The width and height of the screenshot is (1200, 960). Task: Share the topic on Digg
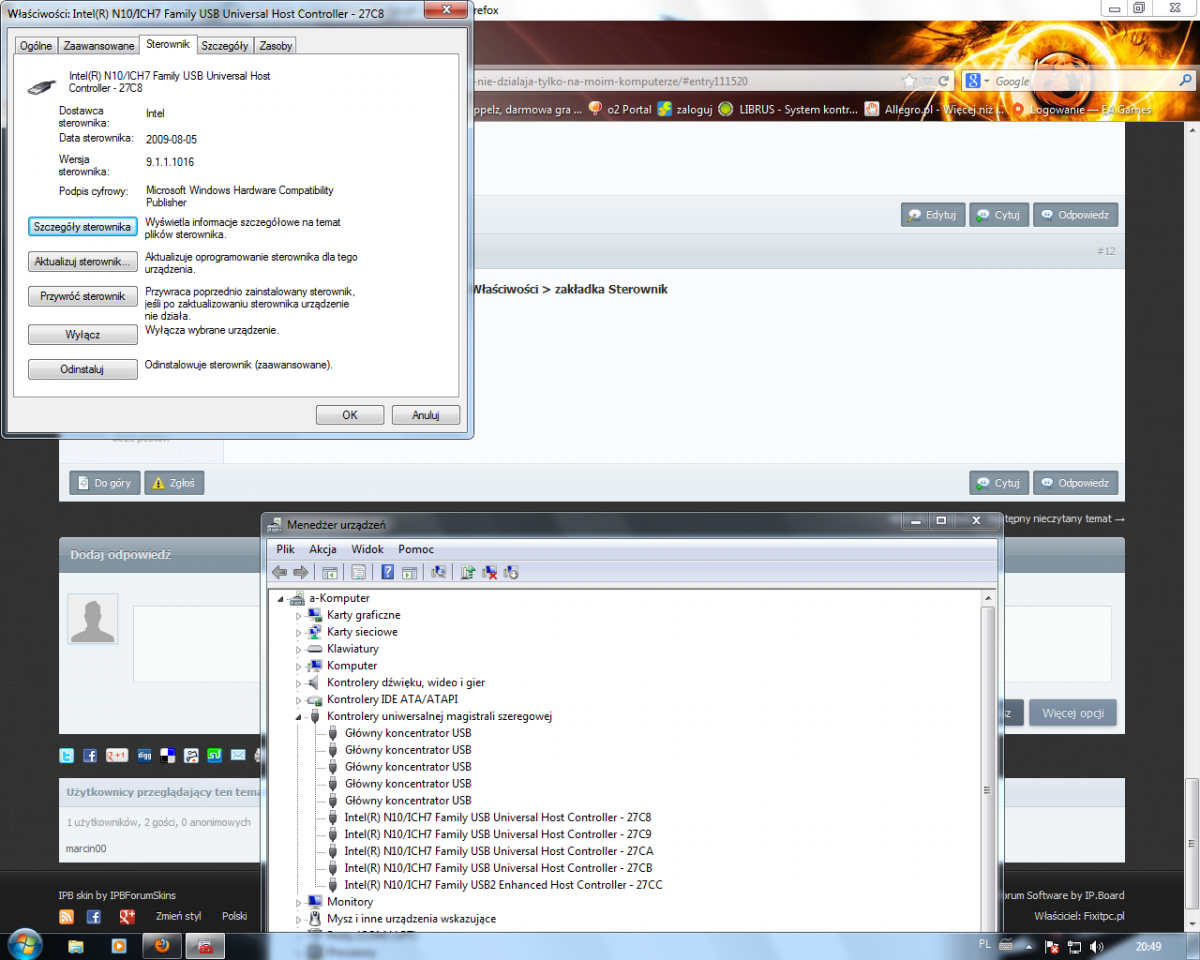(x=145, y=755)
